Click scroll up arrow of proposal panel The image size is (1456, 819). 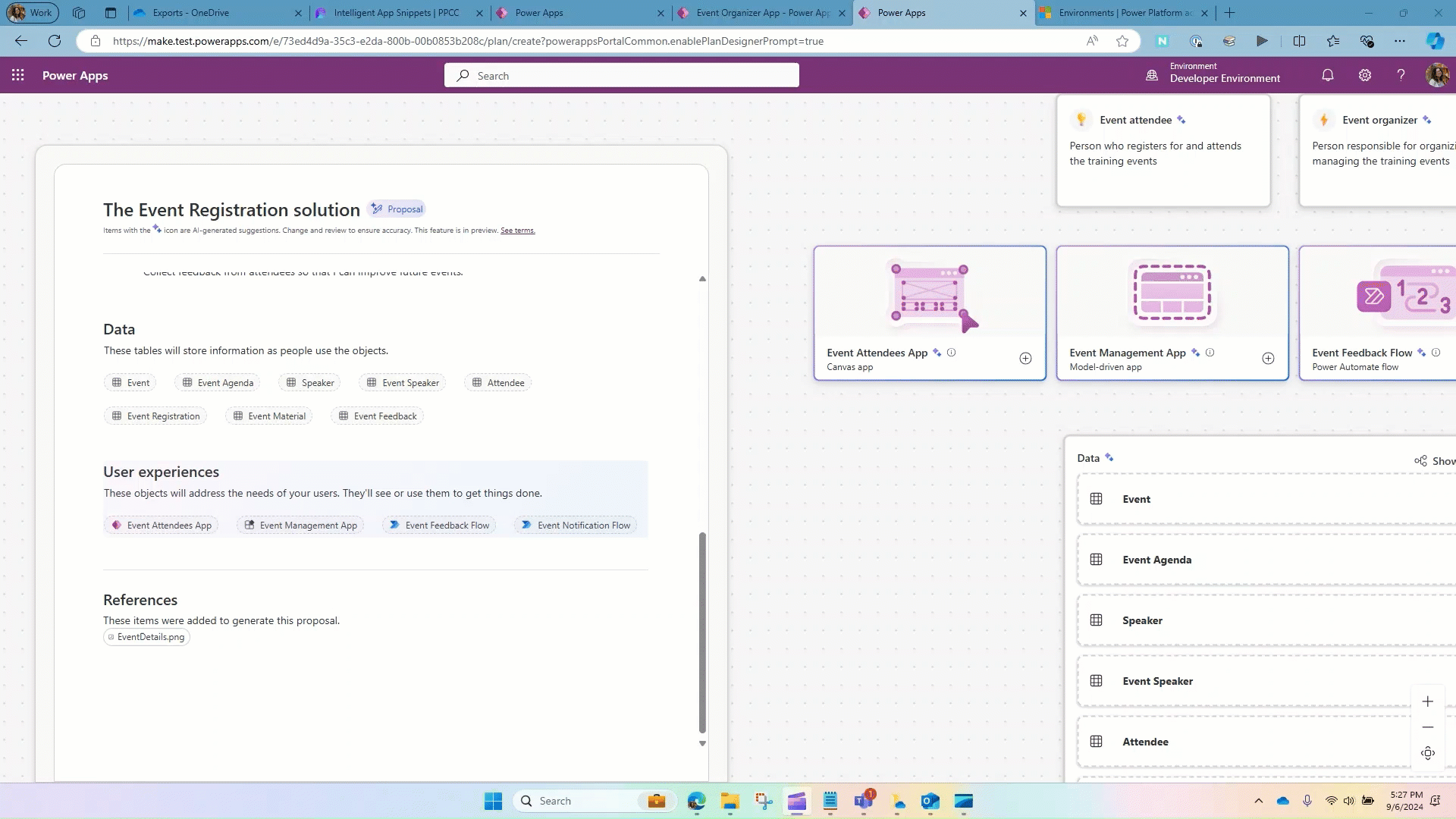pos(702,279)
